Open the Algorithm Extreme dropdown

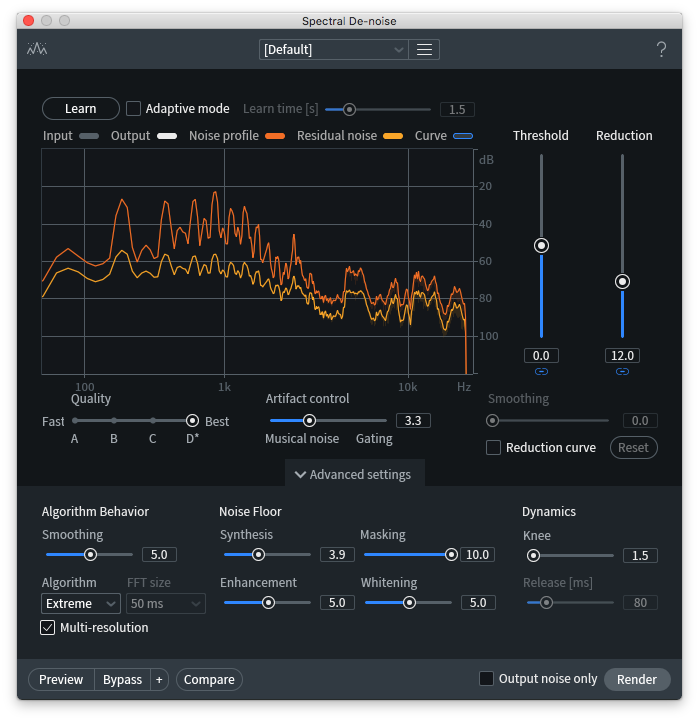pyautogui.click(x=81, y=603)
